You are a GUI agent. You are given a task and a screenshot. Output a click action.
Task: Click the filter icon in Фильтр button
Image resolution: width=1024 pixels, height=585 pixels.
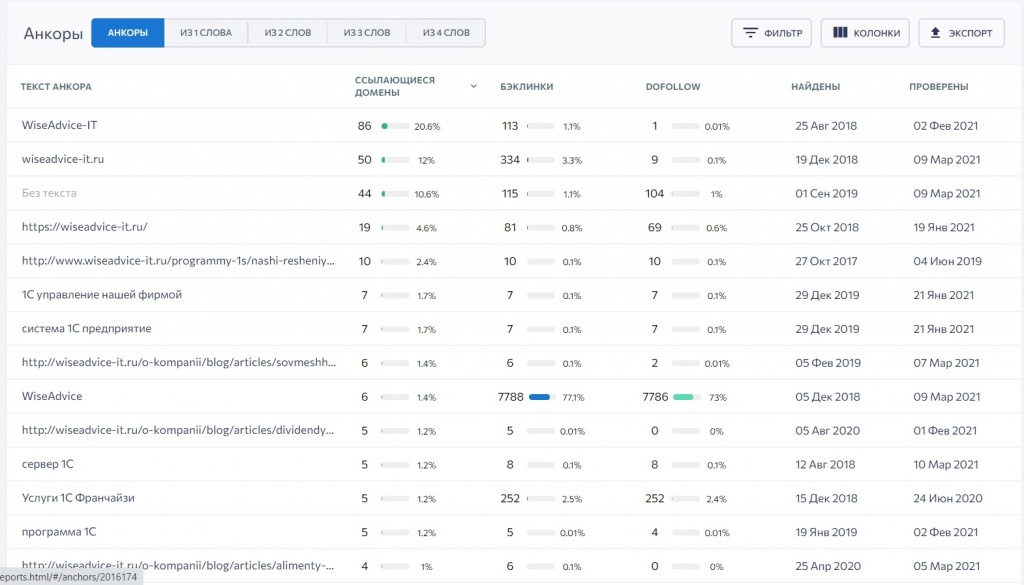(x=749, y=33)
